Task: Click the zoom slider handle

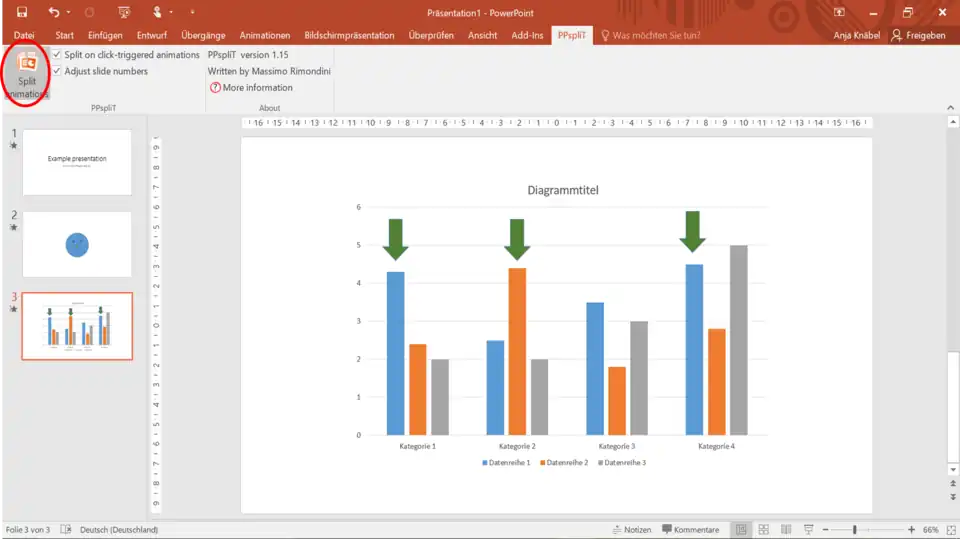Action: 854,529
